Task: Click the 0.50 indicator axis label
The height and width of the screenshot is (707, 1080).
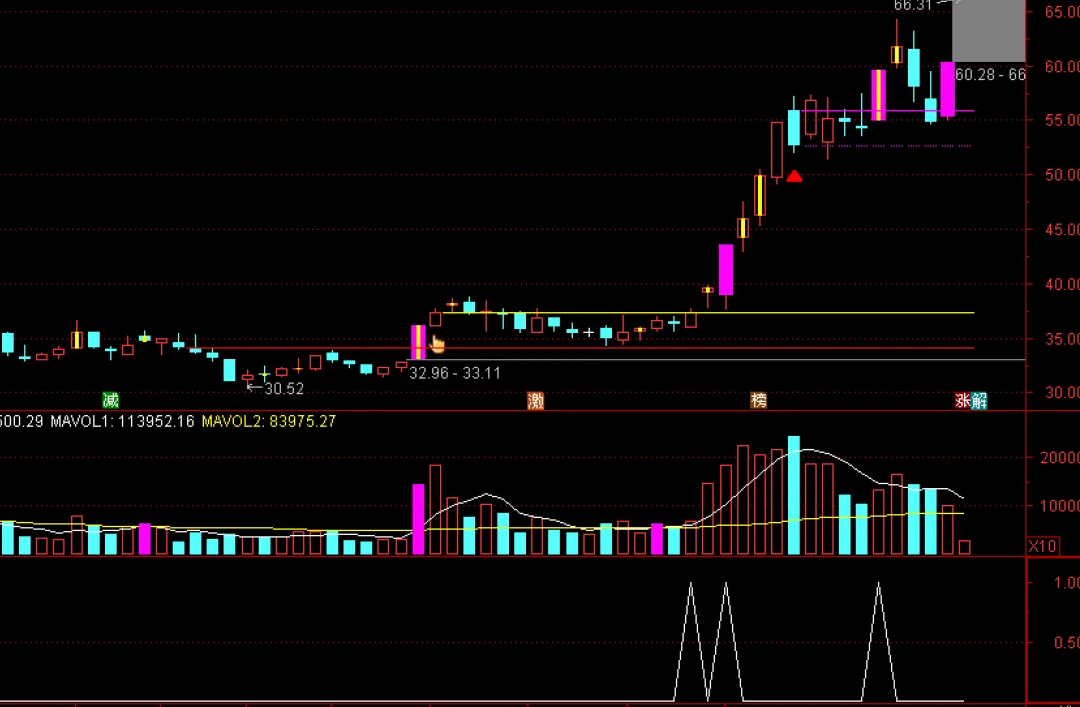Action: click(x=1067, y=643)
